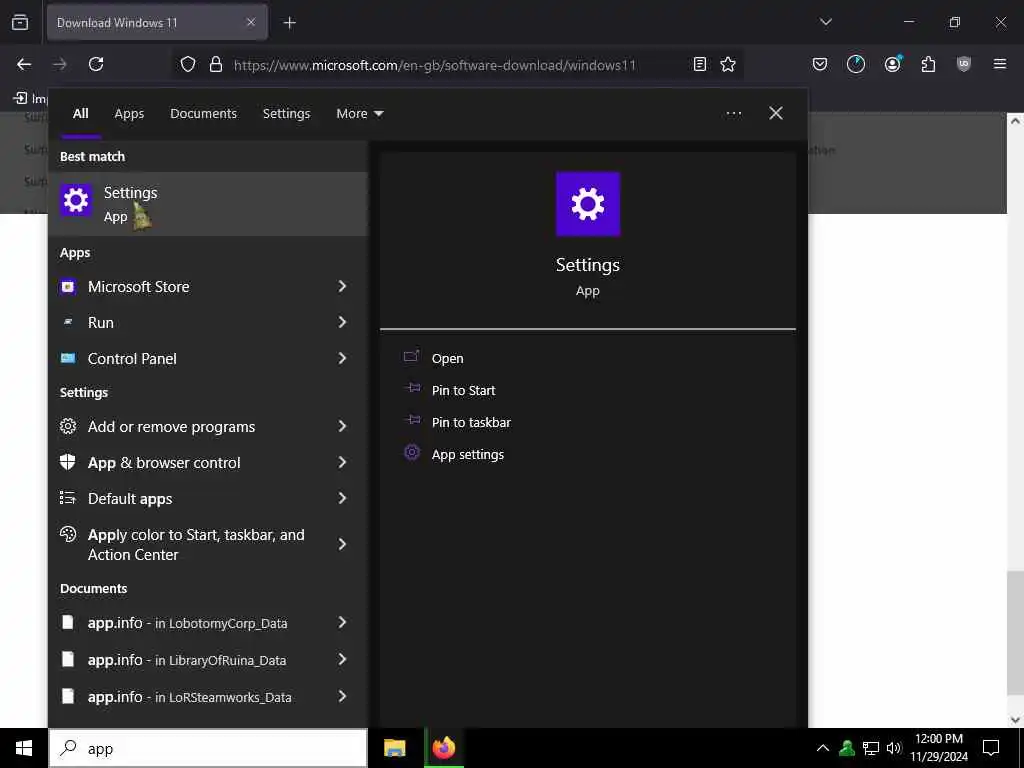Switch to Documents search tab
Viewport: 1024px width, 768px height.
(204, 114)
